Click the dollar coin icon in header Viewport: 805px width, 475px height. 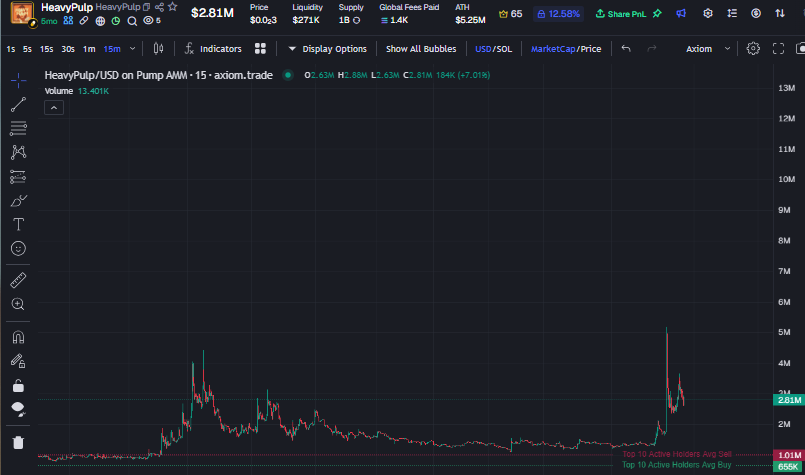756,13
